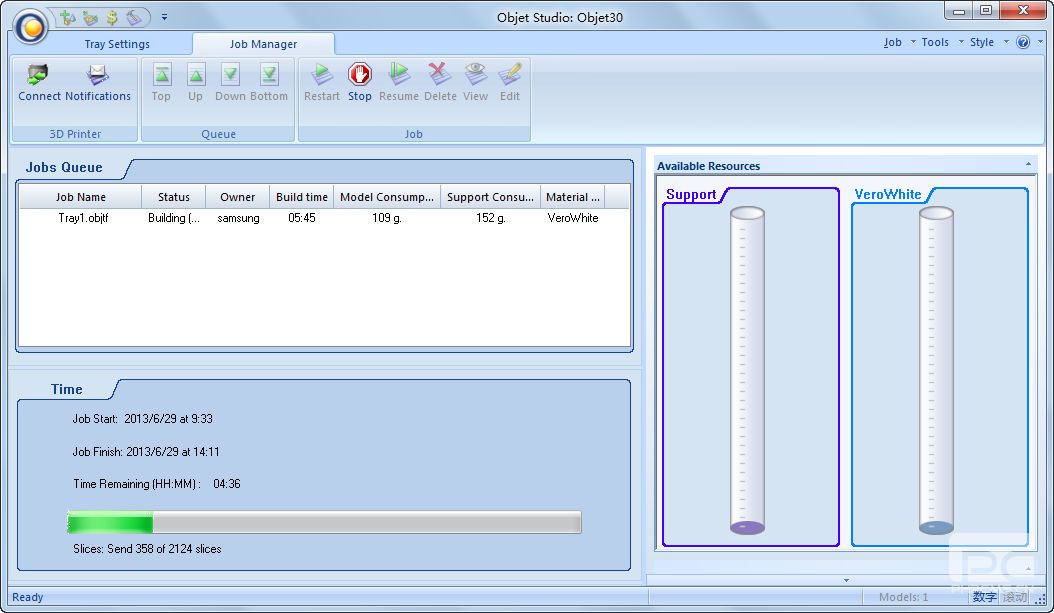This screenshot has width=1054, height=613.
Task: Open the round Objet application menu button
Action: pos(31,27)
